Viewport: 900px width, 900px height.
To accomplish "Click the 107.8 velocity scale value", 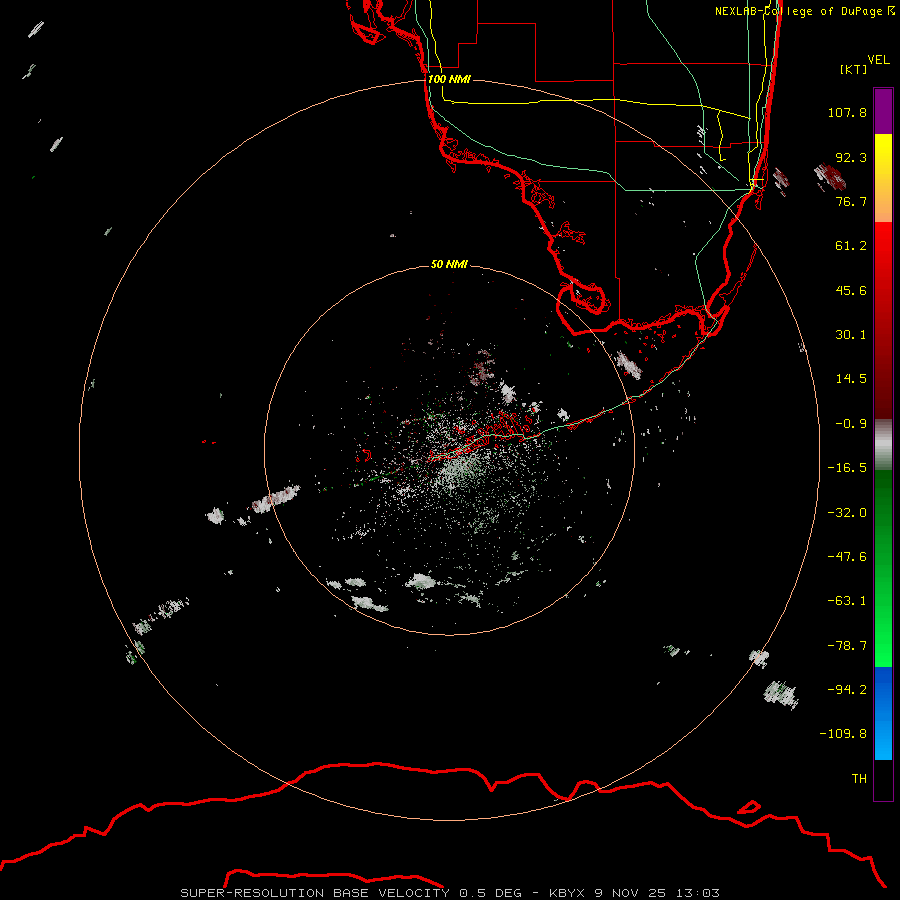I will pyautogui.click(x=847, y=112).
